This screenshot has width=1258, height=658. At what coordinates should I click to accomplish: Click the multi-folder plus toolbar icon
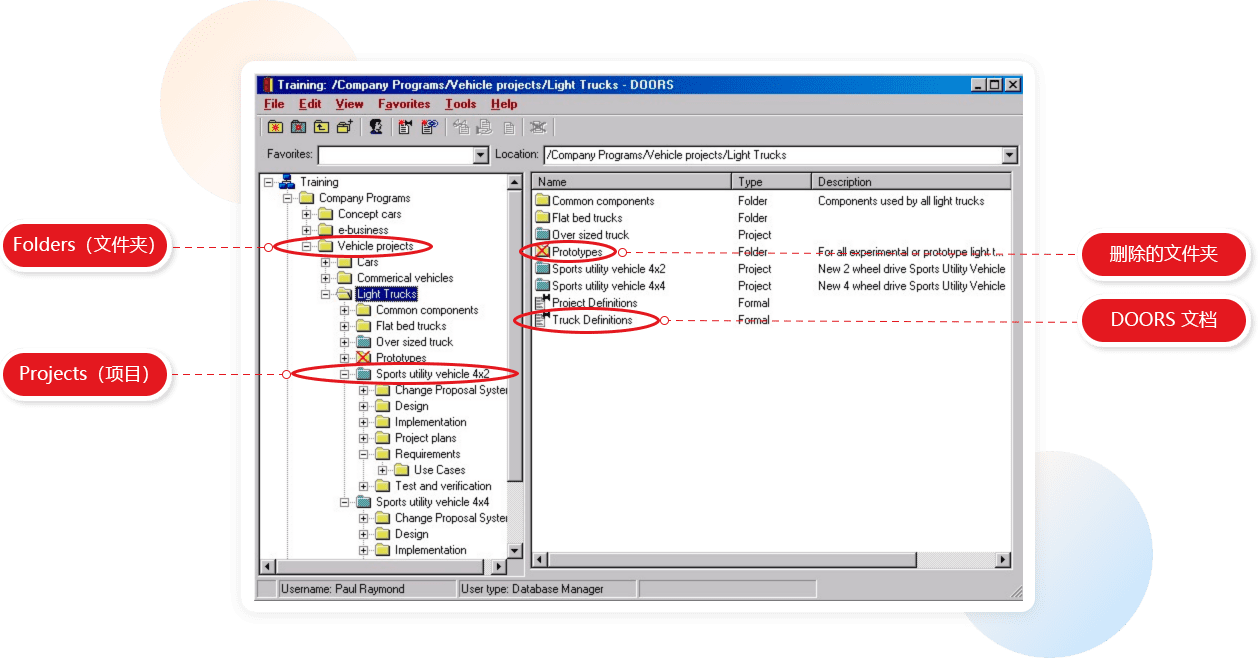pyautogui.click(x=344, y=127)
